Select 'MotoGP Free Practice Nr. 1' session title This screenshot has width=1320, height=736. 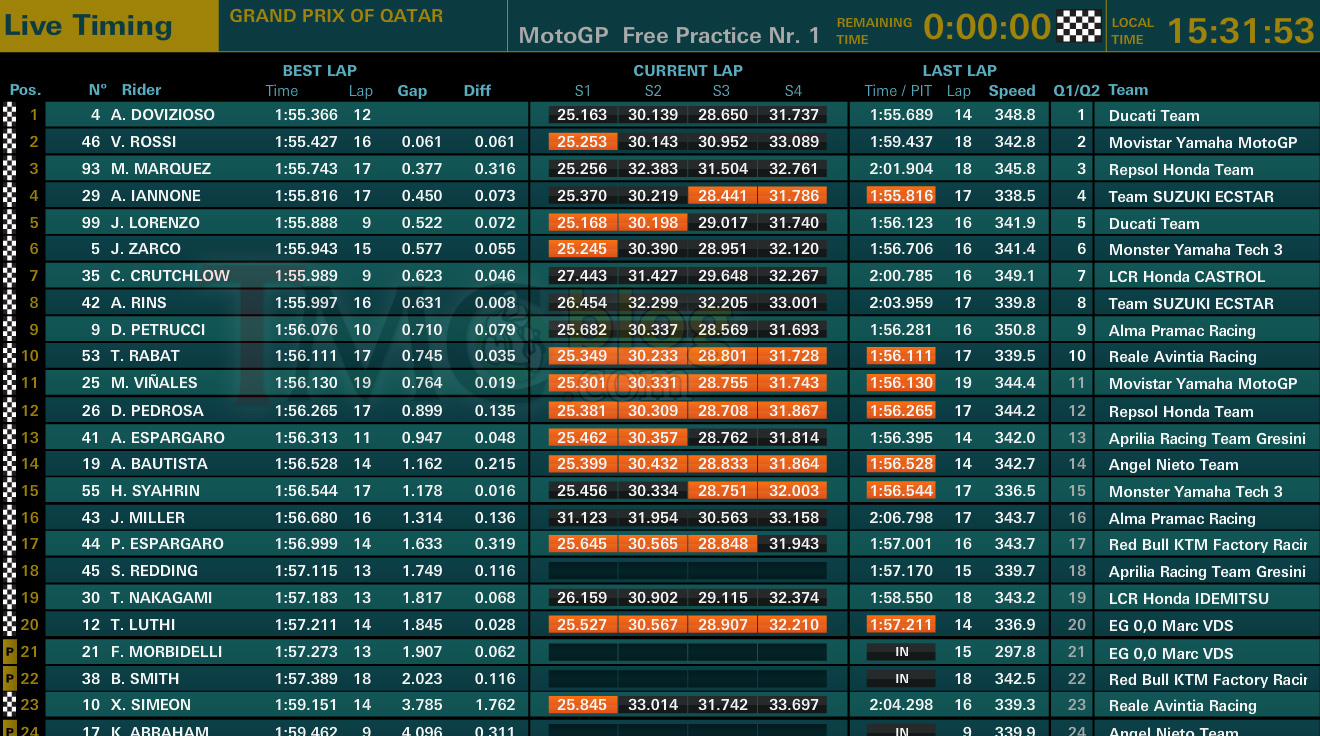point(669,35)
